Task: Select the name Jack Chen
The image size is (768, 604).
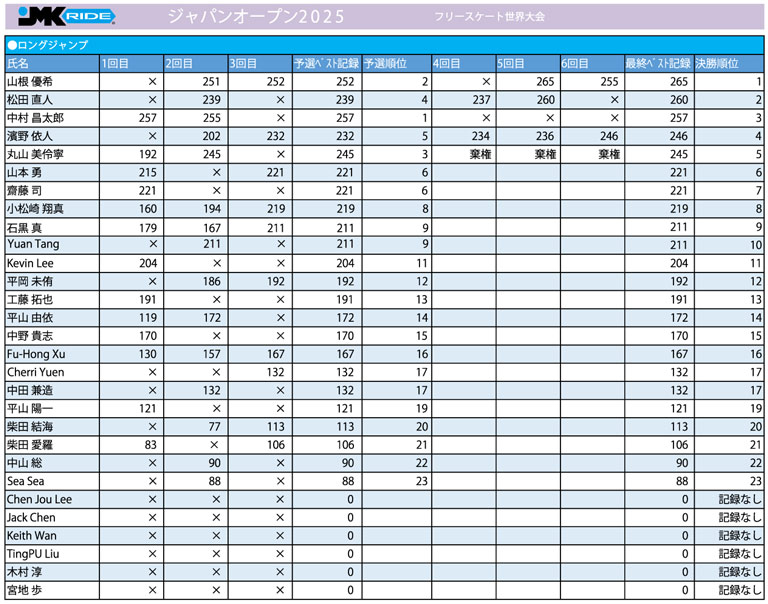Action: click(31, 517)
